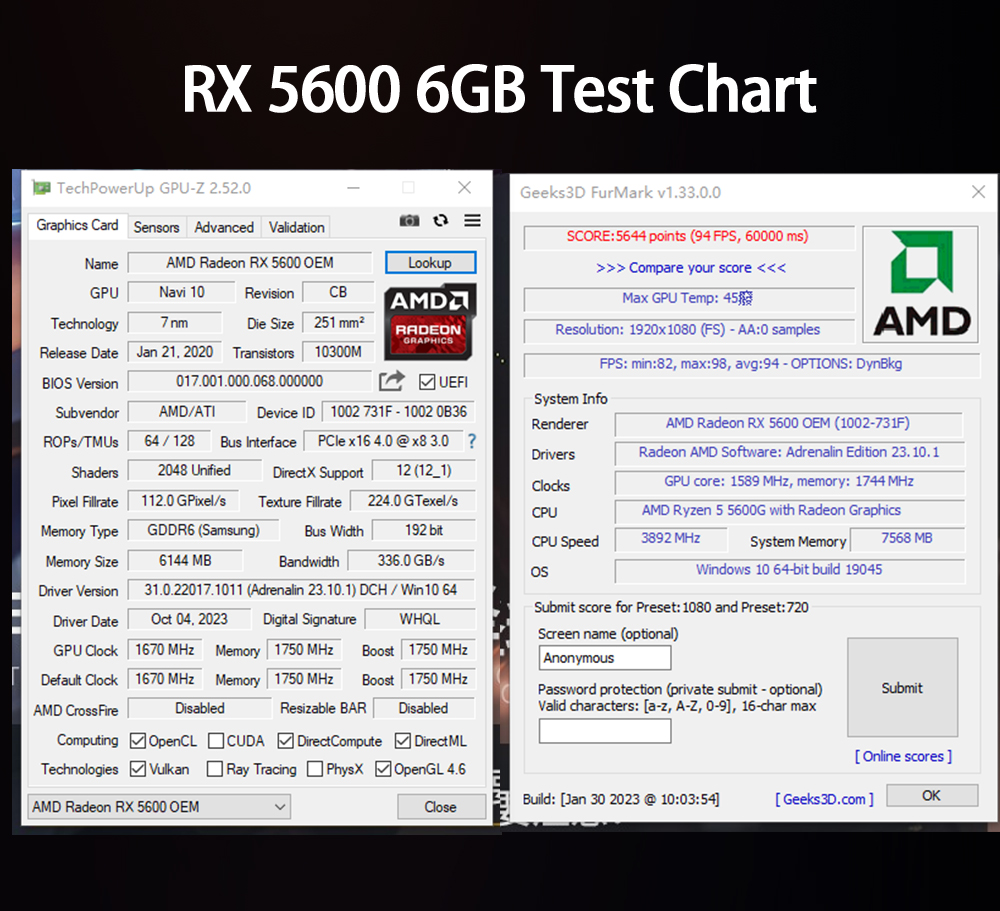Click the WHQL Digital Signature value
This screenshot has width=1000, height=911.
420,619
